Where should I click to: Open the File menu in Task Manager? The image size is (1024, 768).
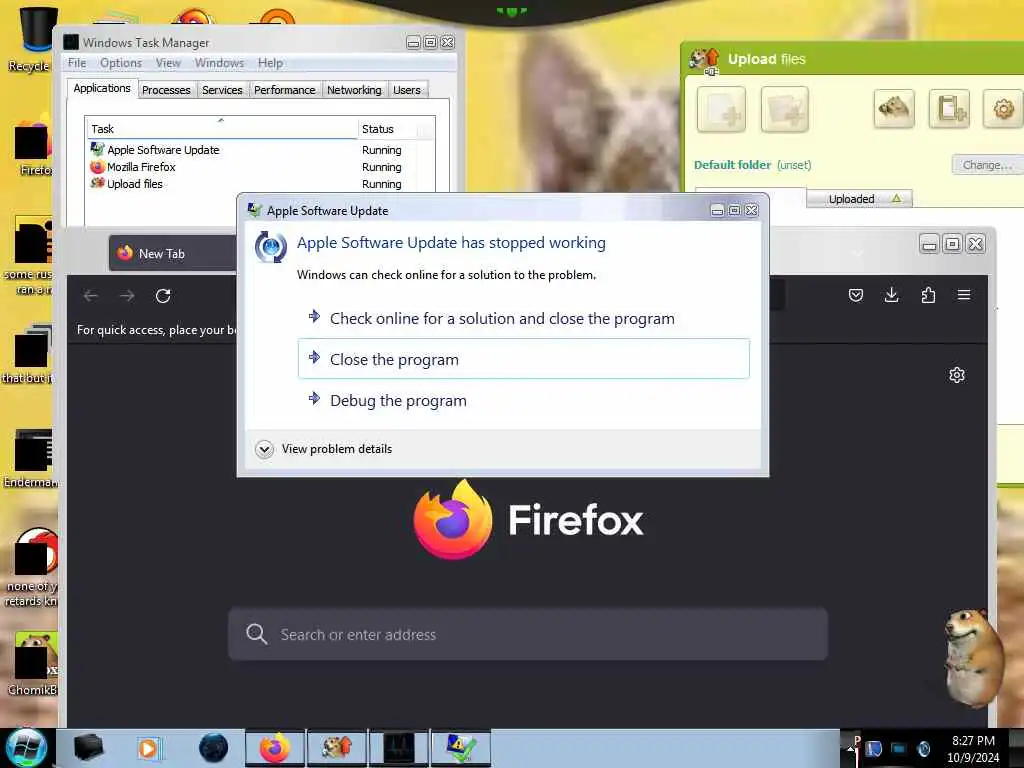pos(77,63)
